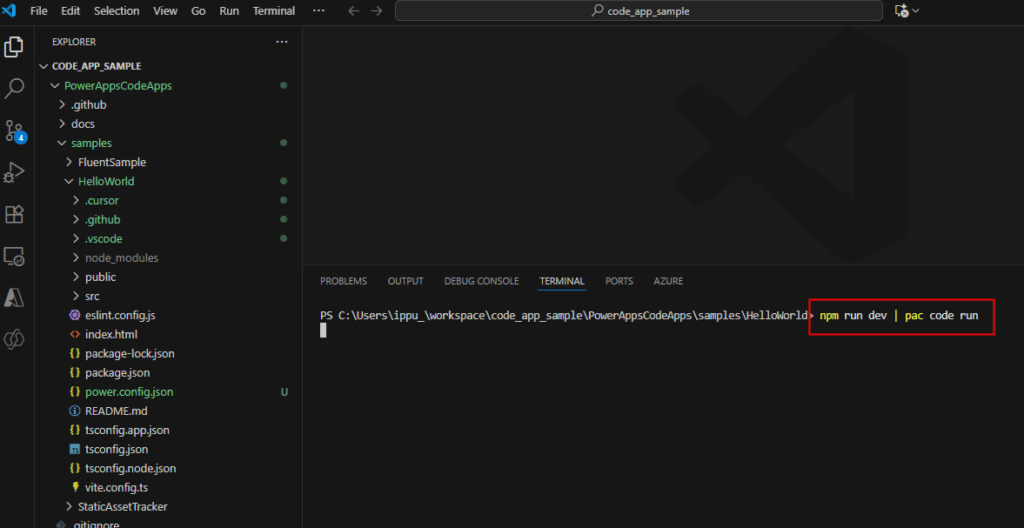
Task: Open the Selection menu
Action: point(116,10)
